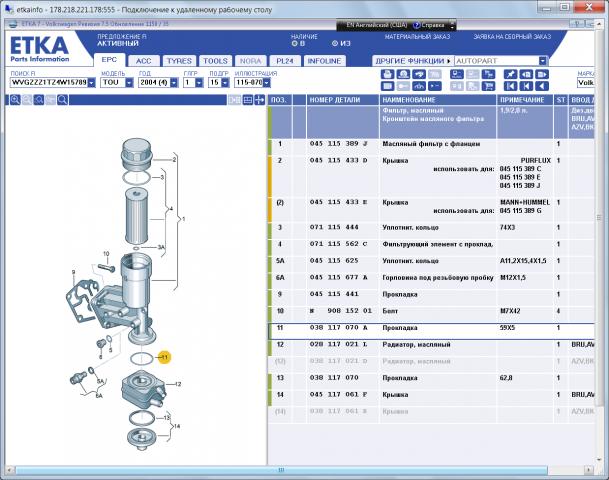The width and height of the screenshot is (609, 480).
Task: Expand the Год 2004 dropdown
Action: [x=174, y=82]
